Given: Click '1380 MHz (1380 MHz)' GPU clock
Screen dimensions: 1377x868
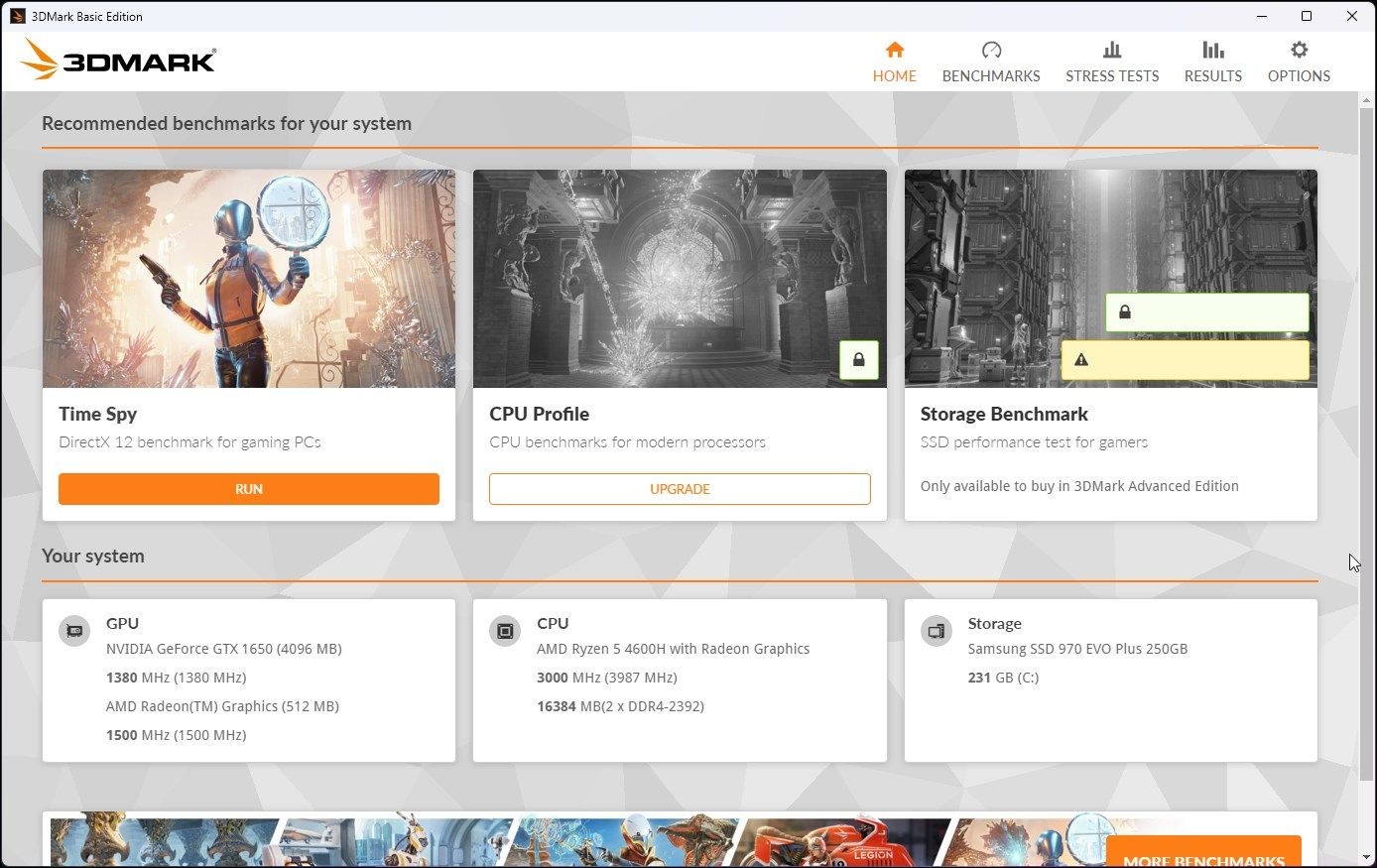Looking at the screenshot, I should click(176, 678).
